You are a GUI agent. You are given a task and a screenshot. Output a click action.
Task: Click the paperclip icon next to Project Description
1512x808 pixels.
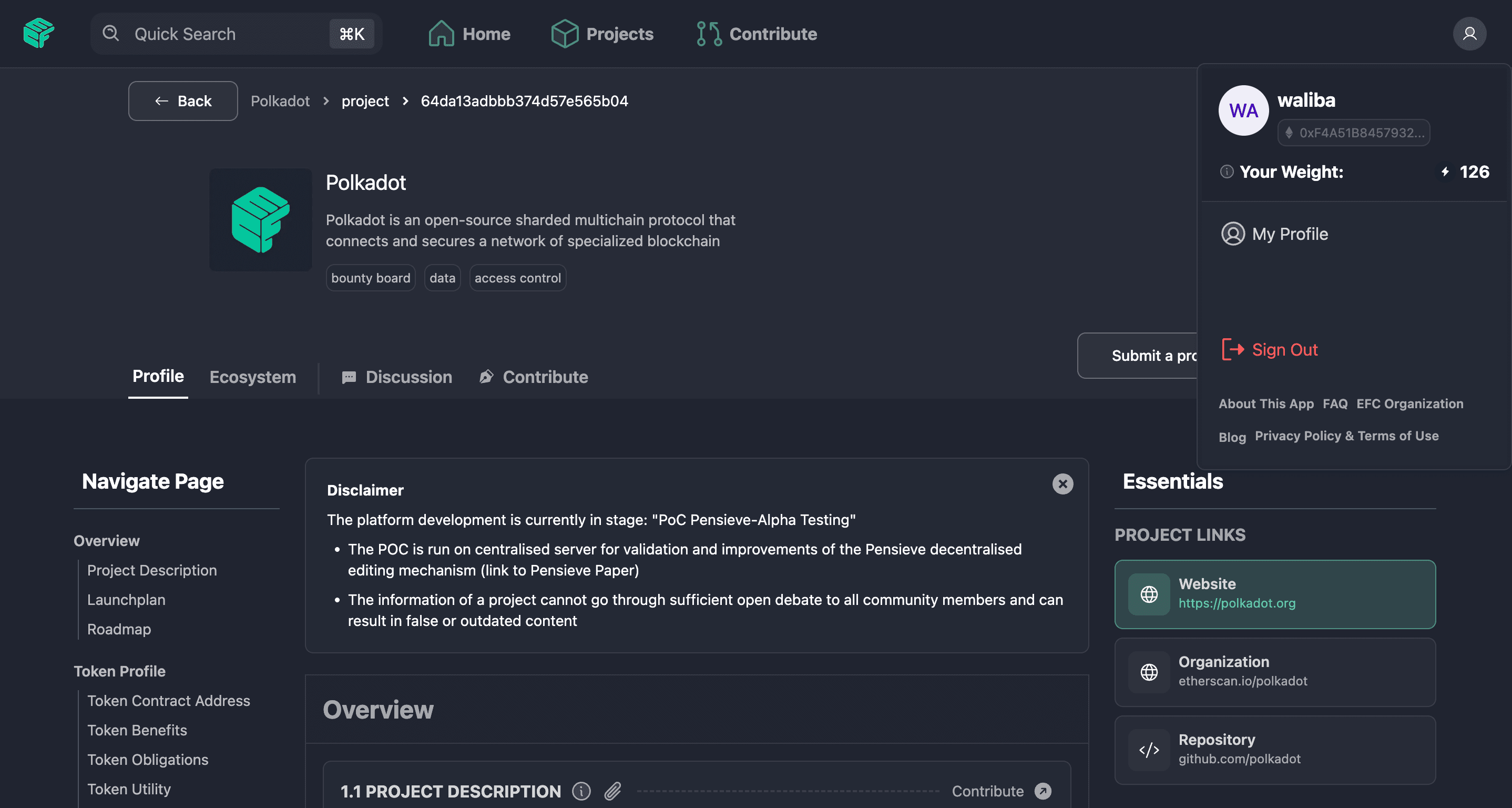point(613,791)
